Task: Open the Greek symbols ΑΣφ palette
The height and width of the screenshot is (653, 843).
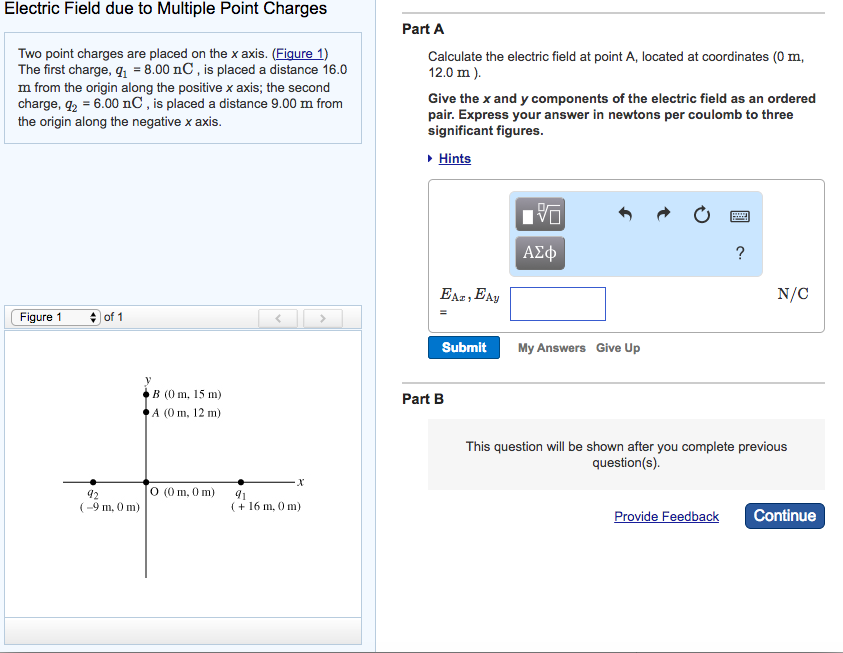Action: pos(538,253)
